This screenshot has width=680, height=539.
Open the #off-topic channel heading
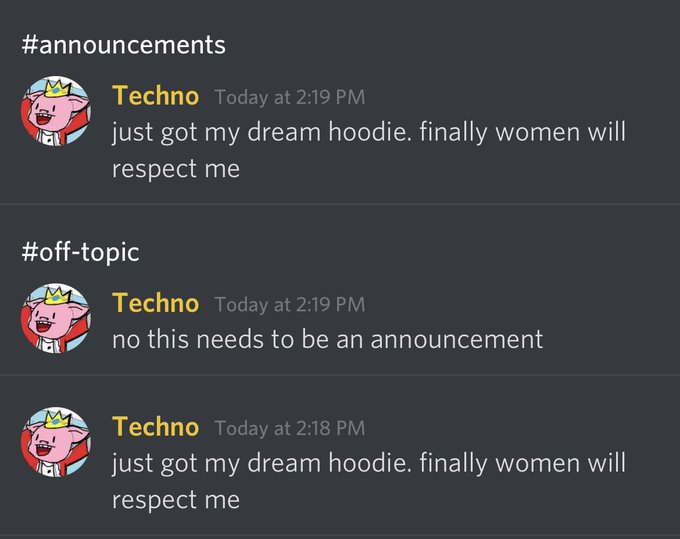(x=81, y=252)
